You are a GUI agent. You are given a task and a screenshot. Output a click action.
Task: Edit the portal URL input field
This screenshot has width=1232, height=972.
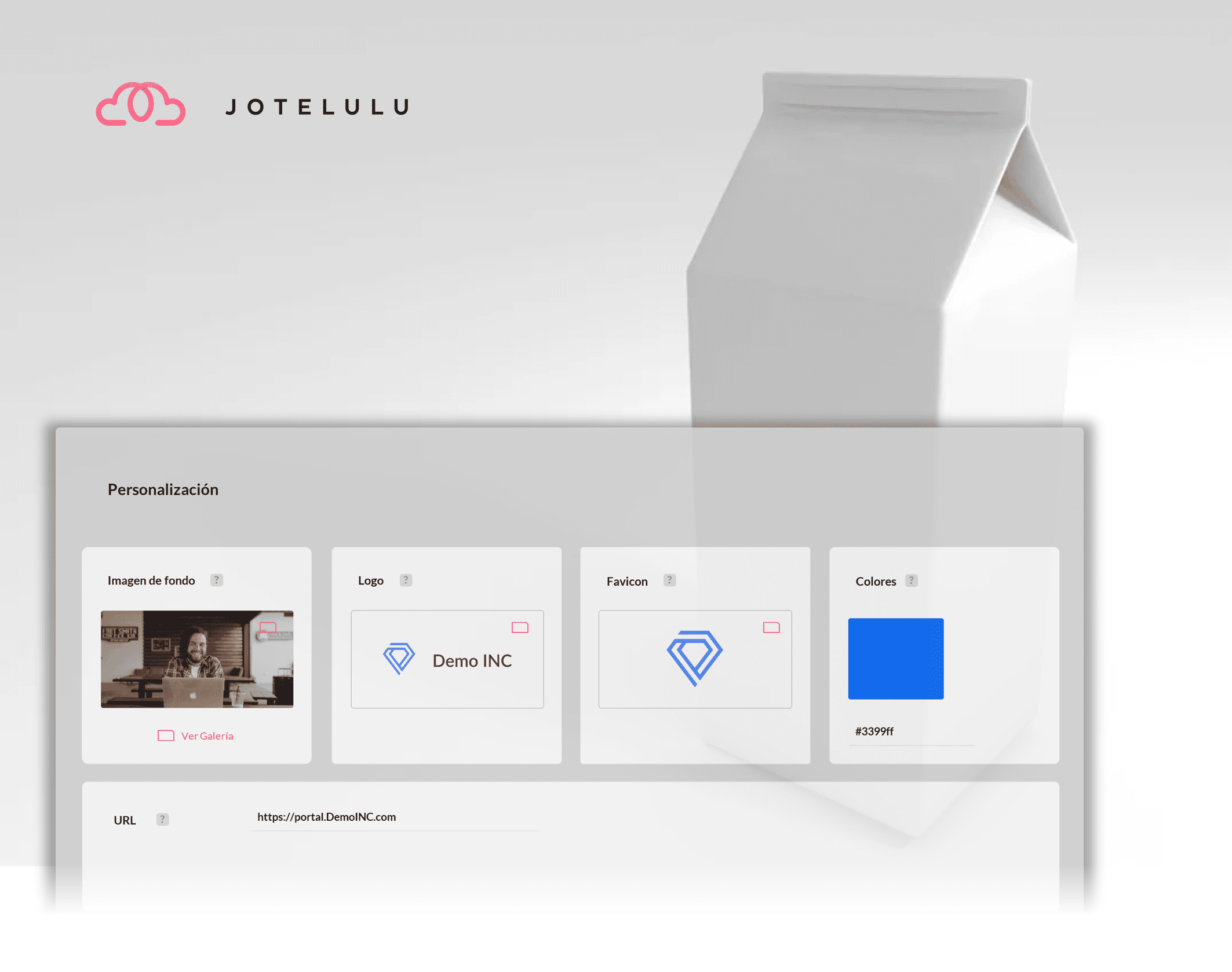[x=395, y=817]
